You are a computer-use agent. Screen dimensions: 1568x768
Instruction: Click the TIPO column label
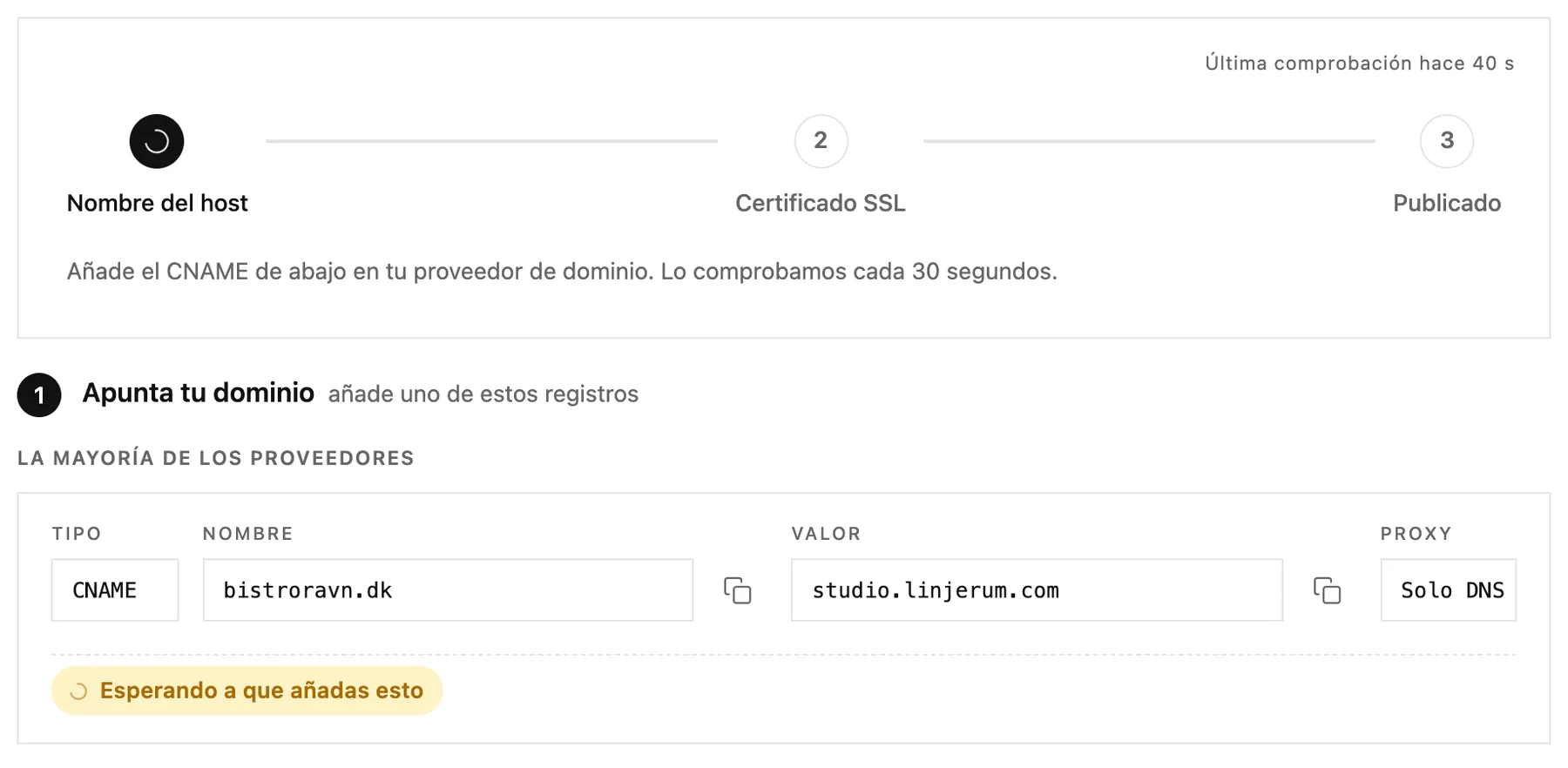[77, 534]
